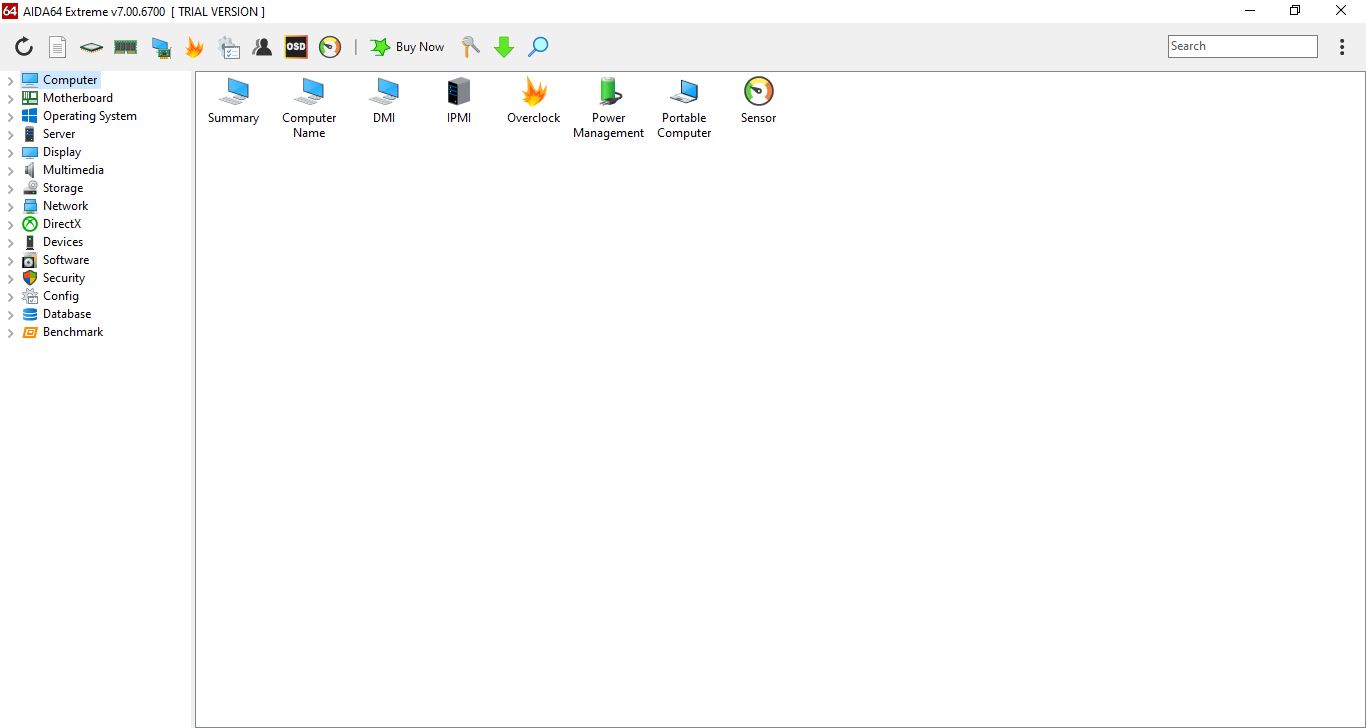Viewport: 1366px width, 728px height.
Task: Select DirectX in the sidebar tree
Action: click(52, 224)
